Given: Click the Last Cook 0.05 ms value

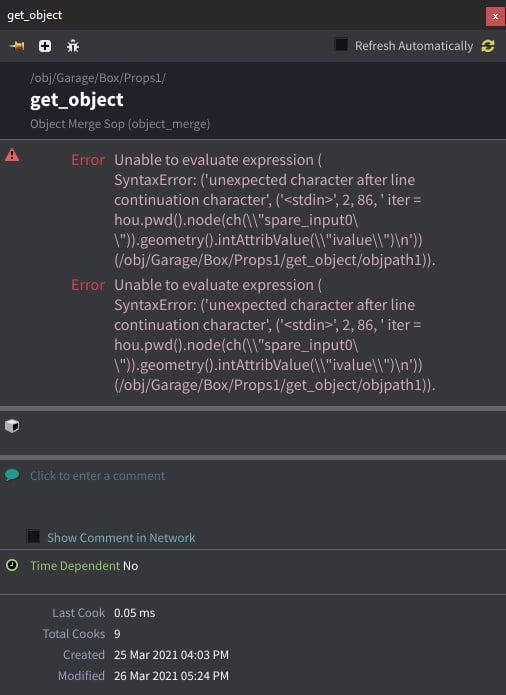Looking at the screenshot, I should 135,613.
